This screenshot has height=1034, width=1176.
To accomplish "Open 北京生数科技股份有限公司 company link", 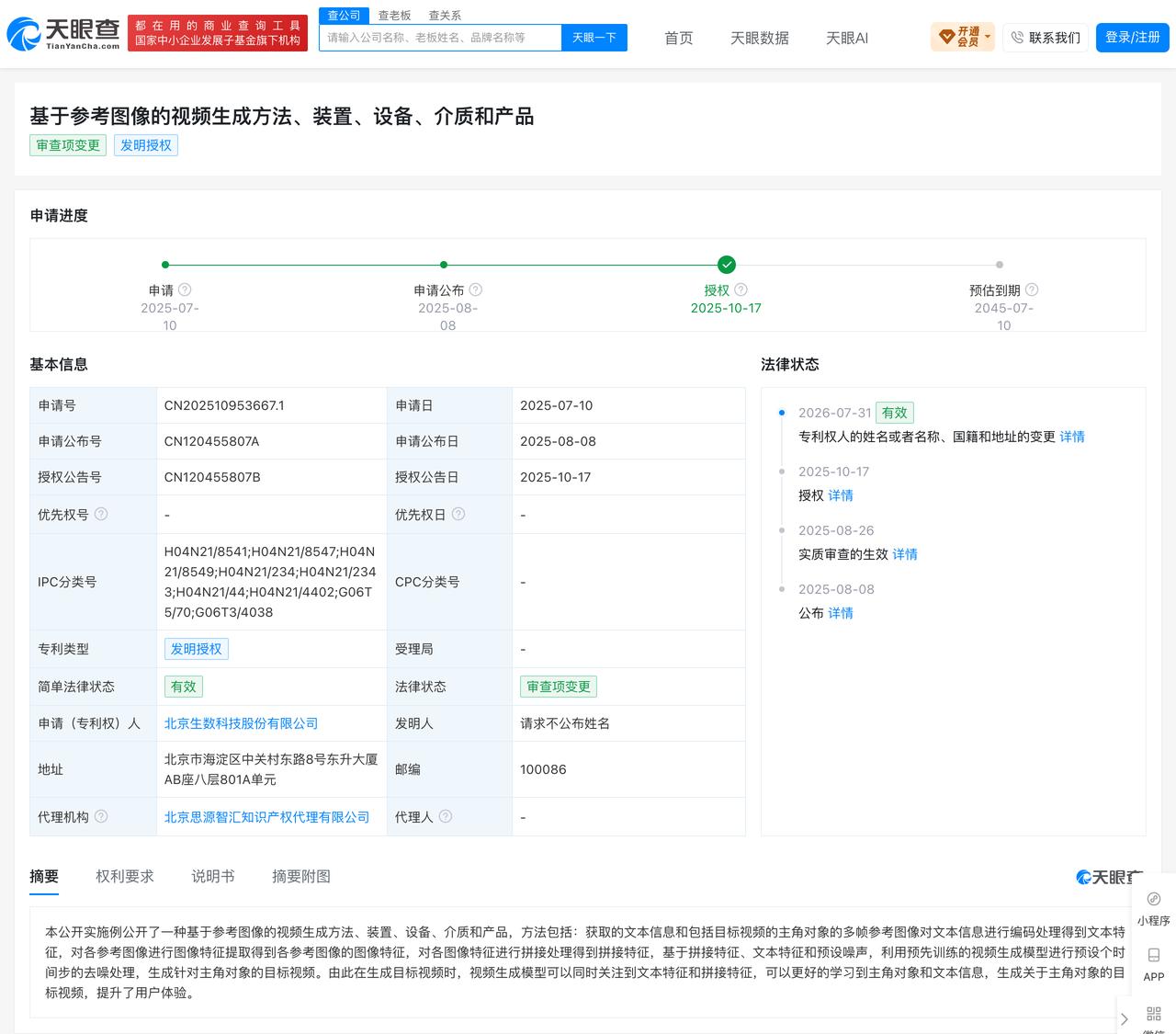I will [242, 723].
